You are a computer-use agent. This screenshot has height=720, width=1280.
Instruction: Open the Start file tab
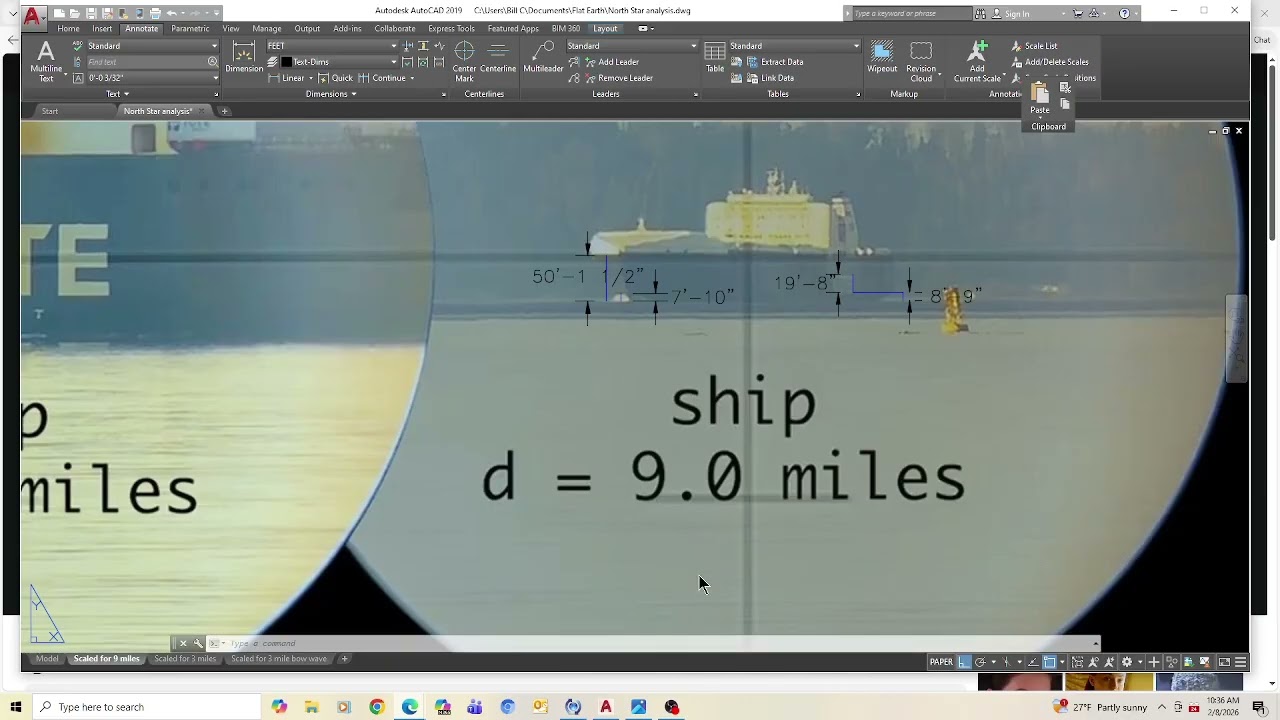point(50,111)
